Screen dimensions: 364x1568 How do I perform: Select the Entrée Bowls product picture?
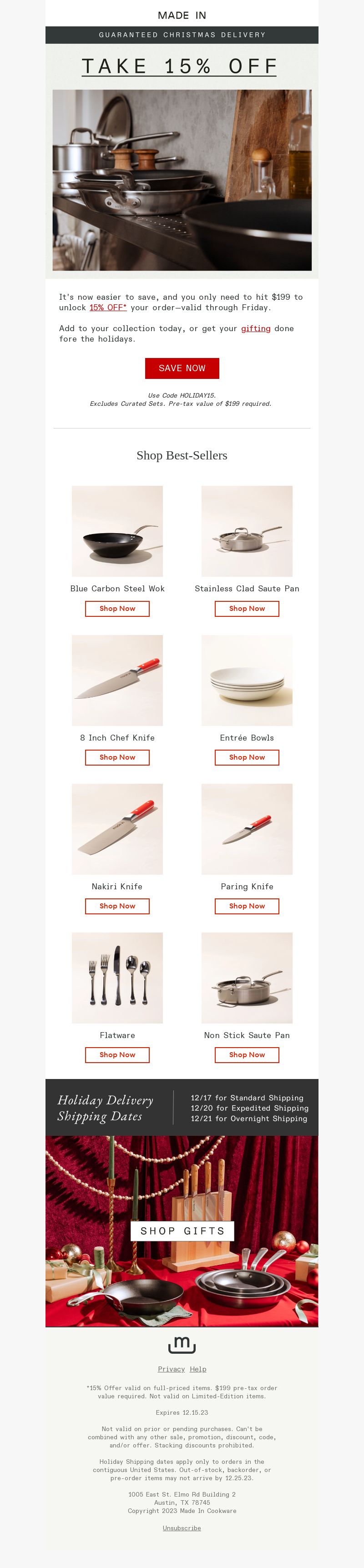(x=247, y=680)
